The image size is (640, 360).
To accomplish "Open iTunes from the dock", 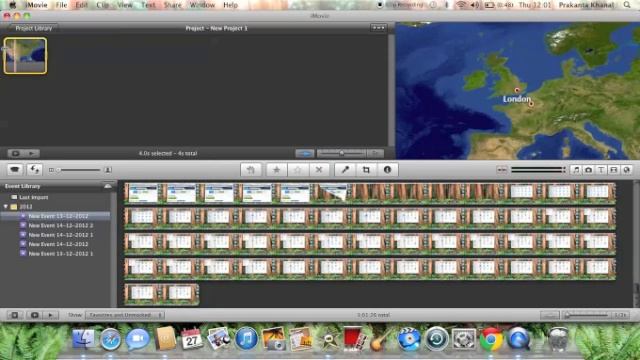I will 246,339.
